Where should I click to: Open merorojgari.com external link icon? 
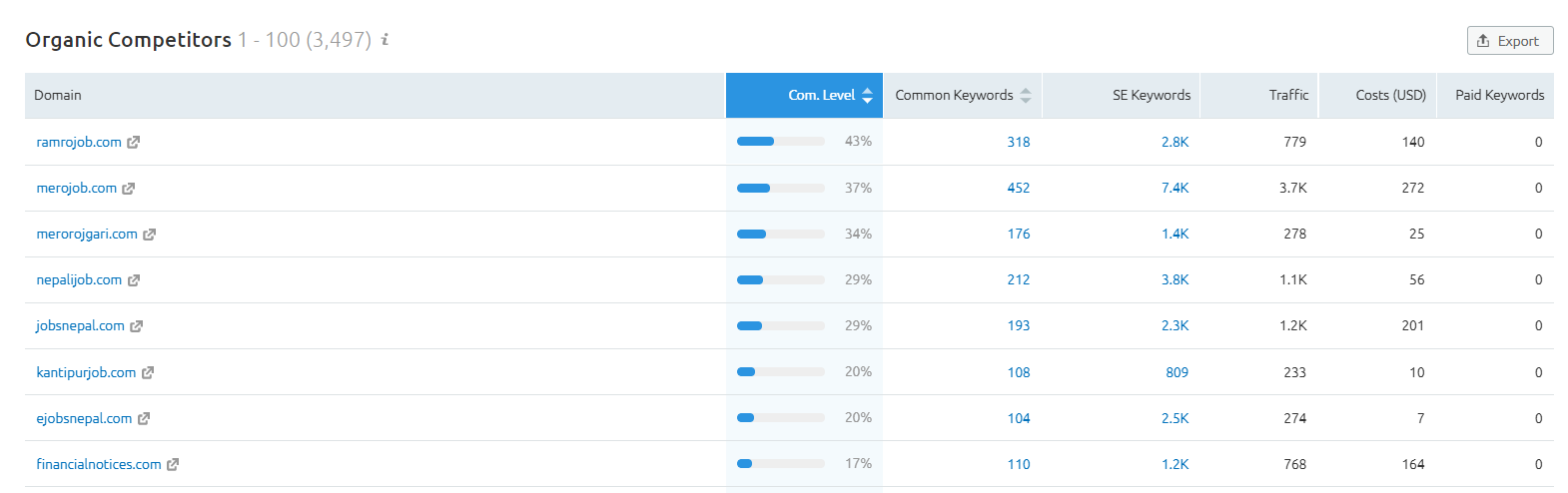coord(150,235)
